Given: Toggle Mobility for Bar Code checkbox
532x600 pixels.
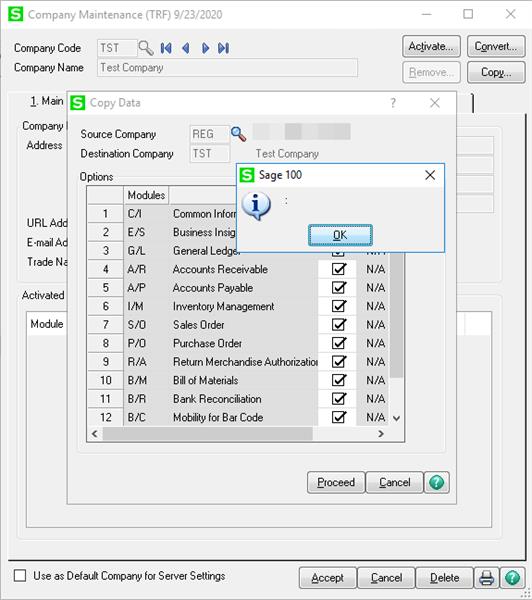Looking at the screenshot, I should click(x=339, y=417).
